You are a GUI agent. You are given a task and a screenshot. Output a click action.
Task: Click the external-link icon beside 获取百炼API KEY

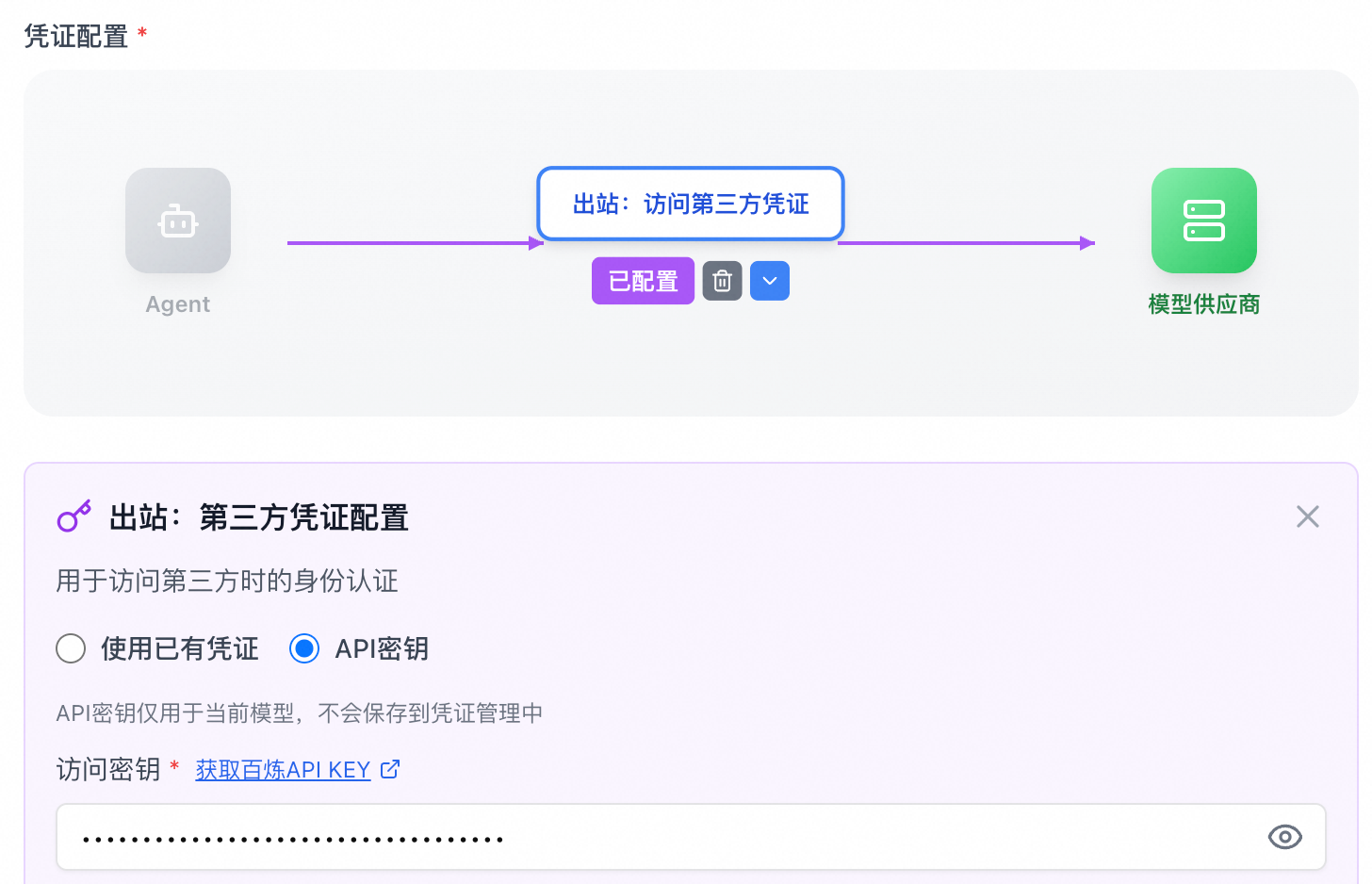pyautogui.click(x=390, y=769)
